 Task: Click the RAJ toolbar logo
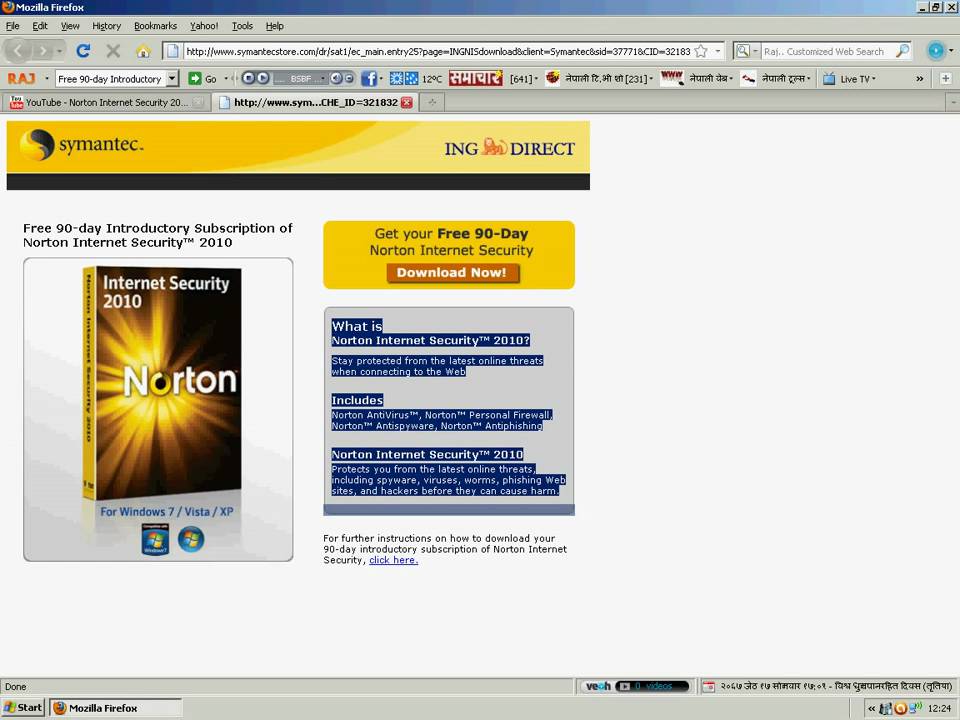coord(22,78)
